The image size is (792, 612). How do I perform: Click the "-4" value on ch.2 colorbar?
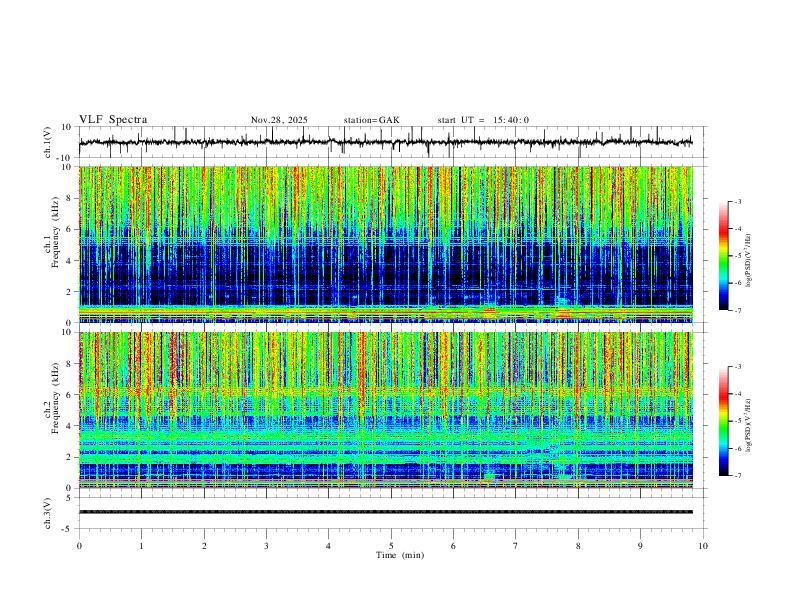point(738,394)
